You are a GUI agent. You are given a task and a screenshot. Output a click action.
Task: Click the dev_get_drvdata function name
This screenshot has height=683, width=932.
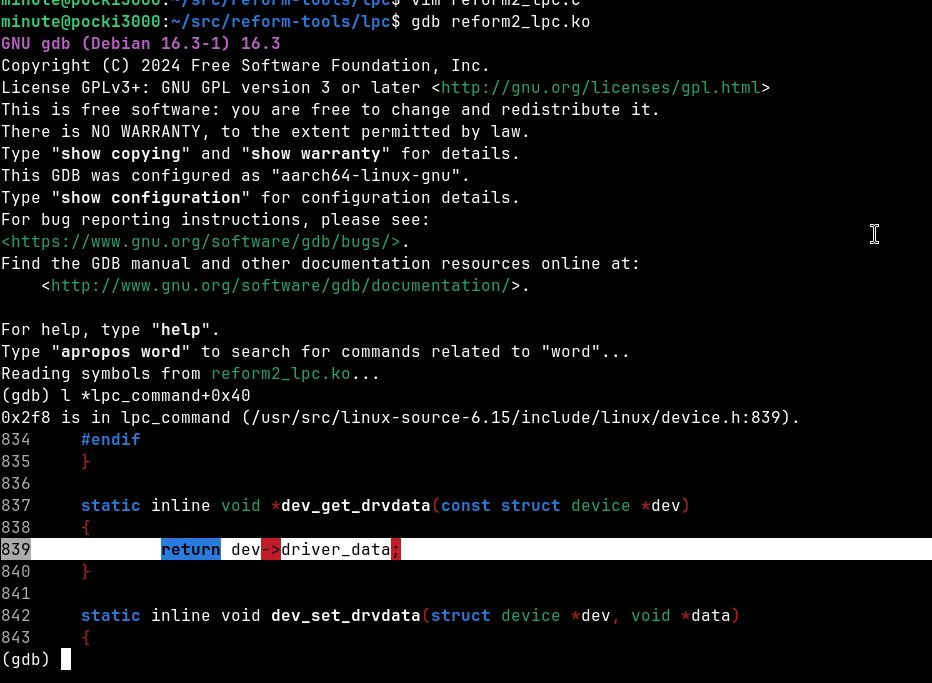click(355, 505)
